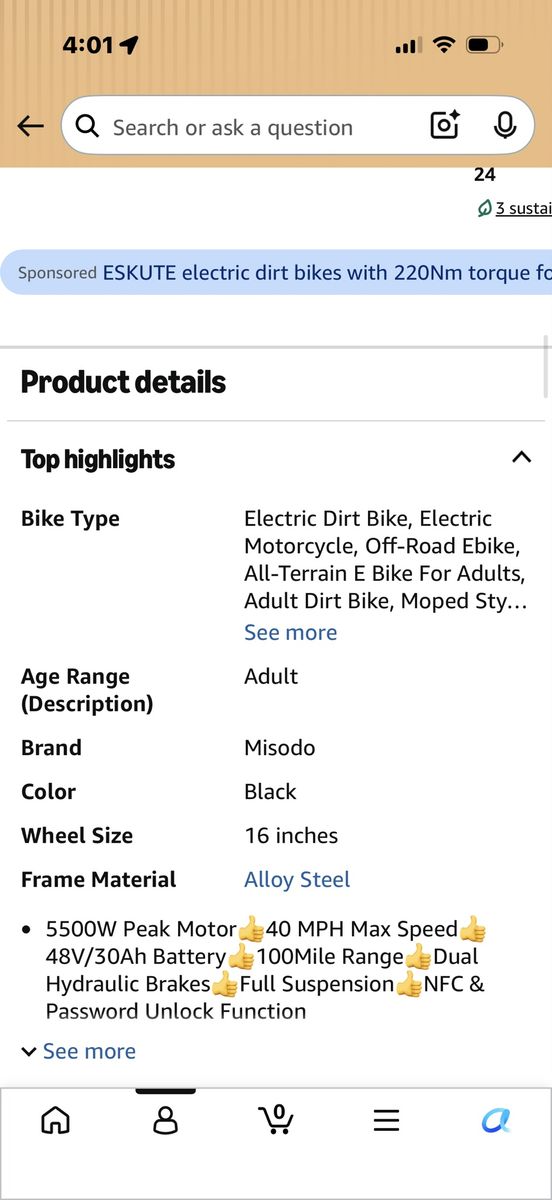Open camera visual search icon
The width and height of the screenshot is (552, 1200).
444,125
